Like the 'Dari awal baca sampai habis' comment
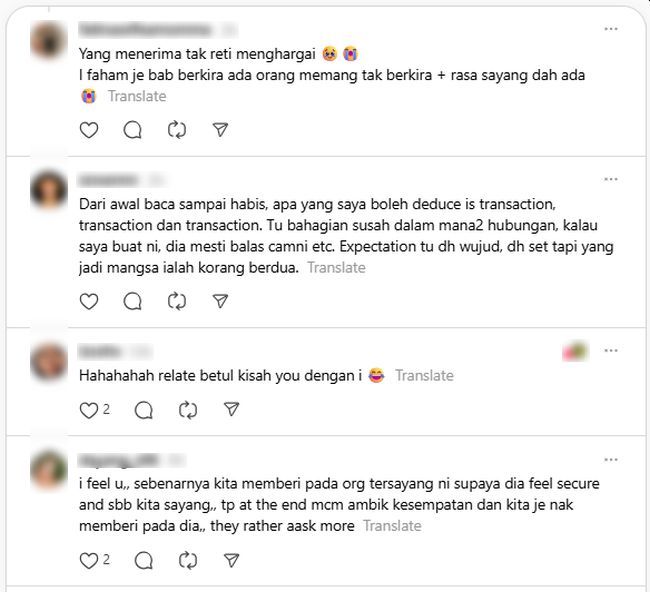 89,301
